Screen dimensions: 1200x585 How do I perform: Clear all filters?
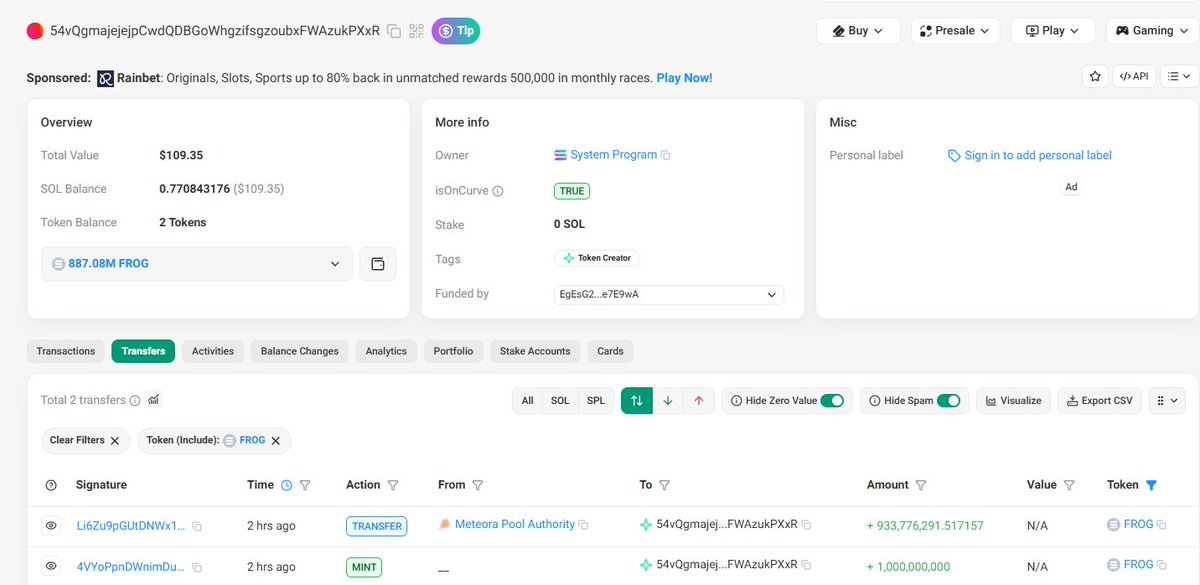85,440
